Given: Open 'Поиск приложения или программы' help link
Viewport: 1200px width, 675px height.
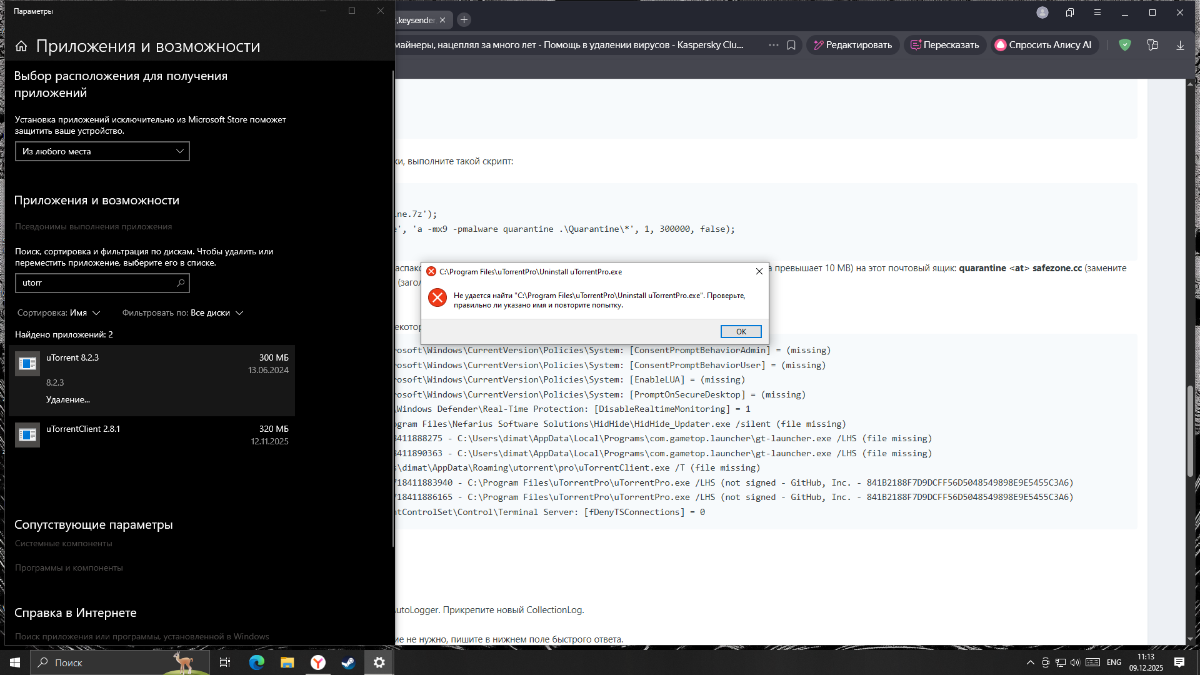Looking at the screenshot, I should point(142,635).
